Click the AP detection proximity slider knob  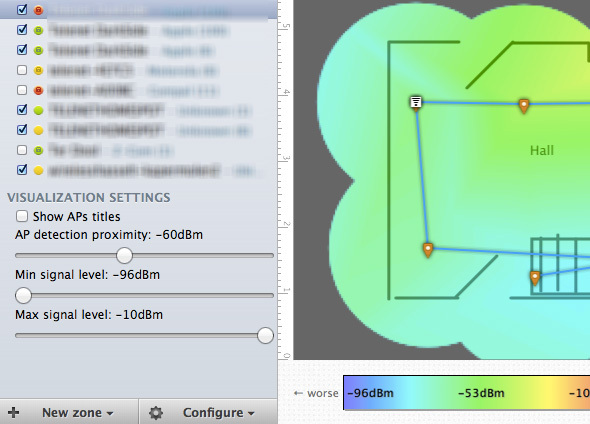[124, 255]
